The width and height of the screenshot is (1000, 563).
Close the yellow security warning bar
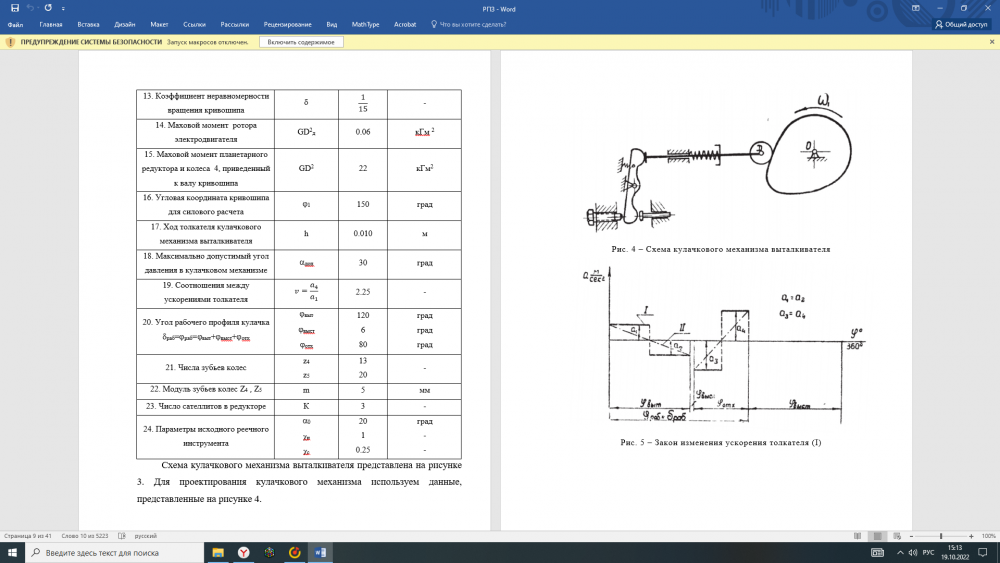pyautogui.click(x=990, y=42)
